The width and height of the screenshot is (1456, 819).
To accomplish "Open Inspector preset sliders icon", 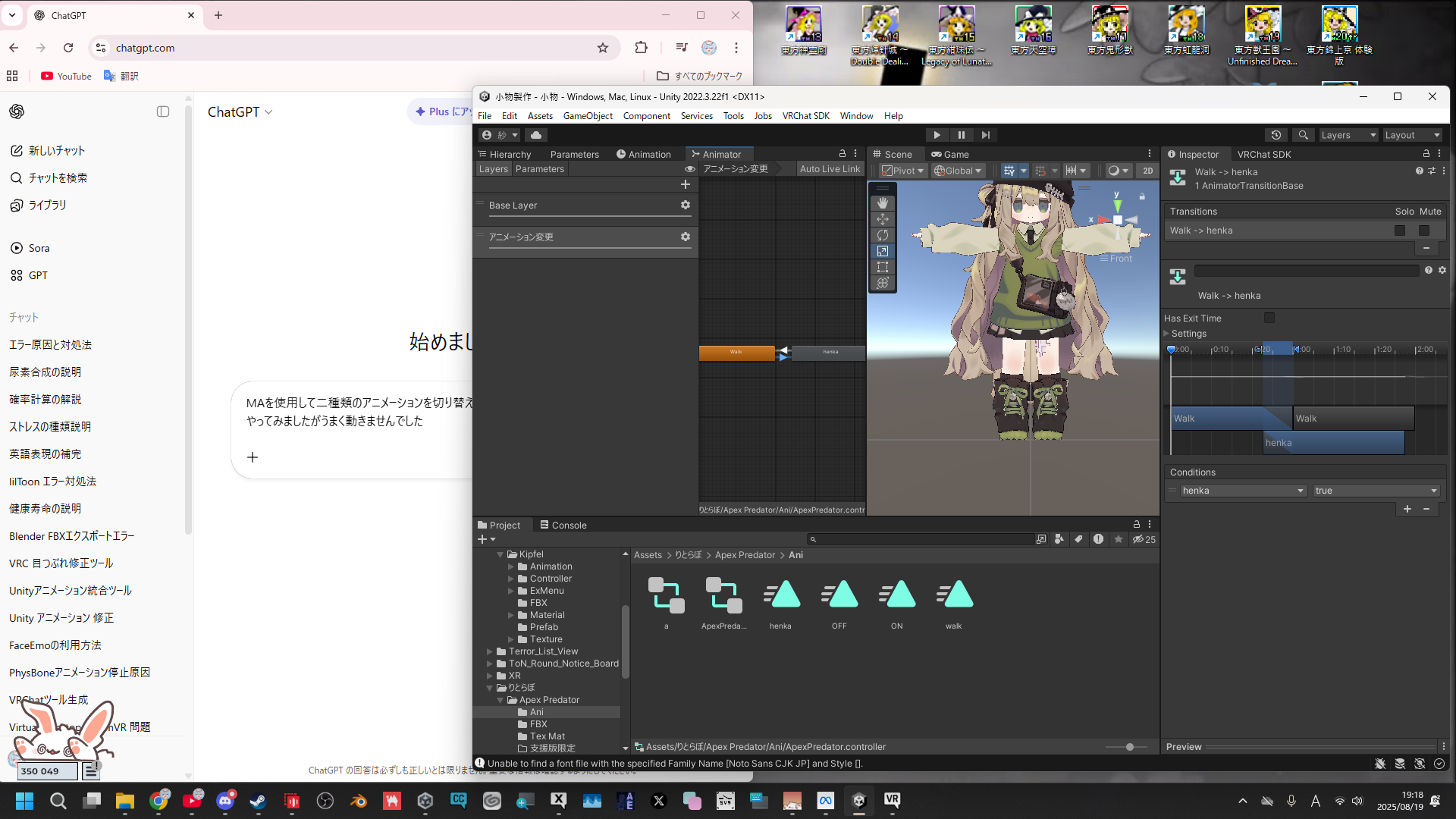I will pos(1432,171).
